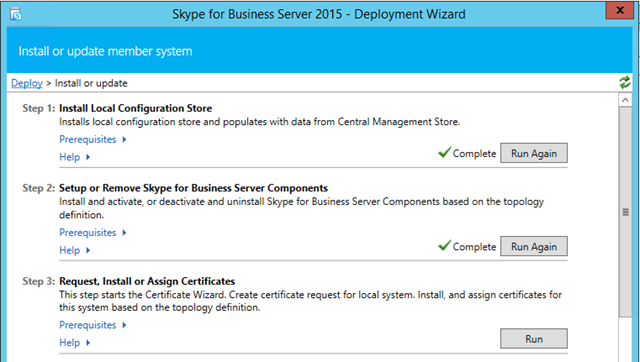Expand Help under Step 3

[74, 343]
